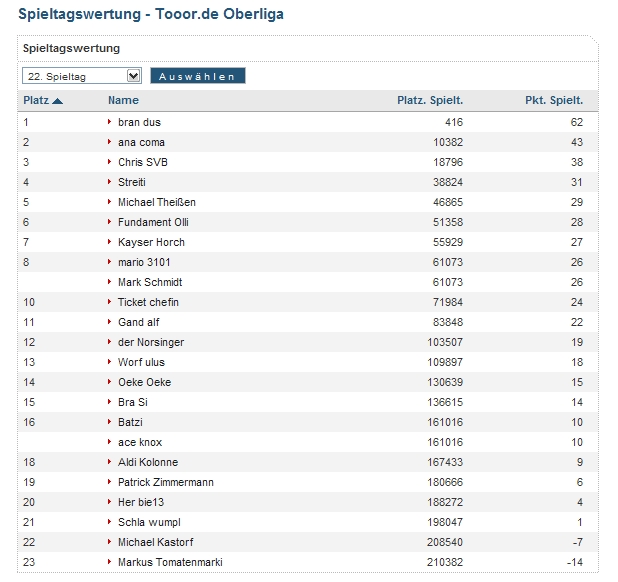The width and height of the screenshot is (618, 582).
Task: Click the red arrow beside Markus Tomatenmarki
Action: click(110, 562)
